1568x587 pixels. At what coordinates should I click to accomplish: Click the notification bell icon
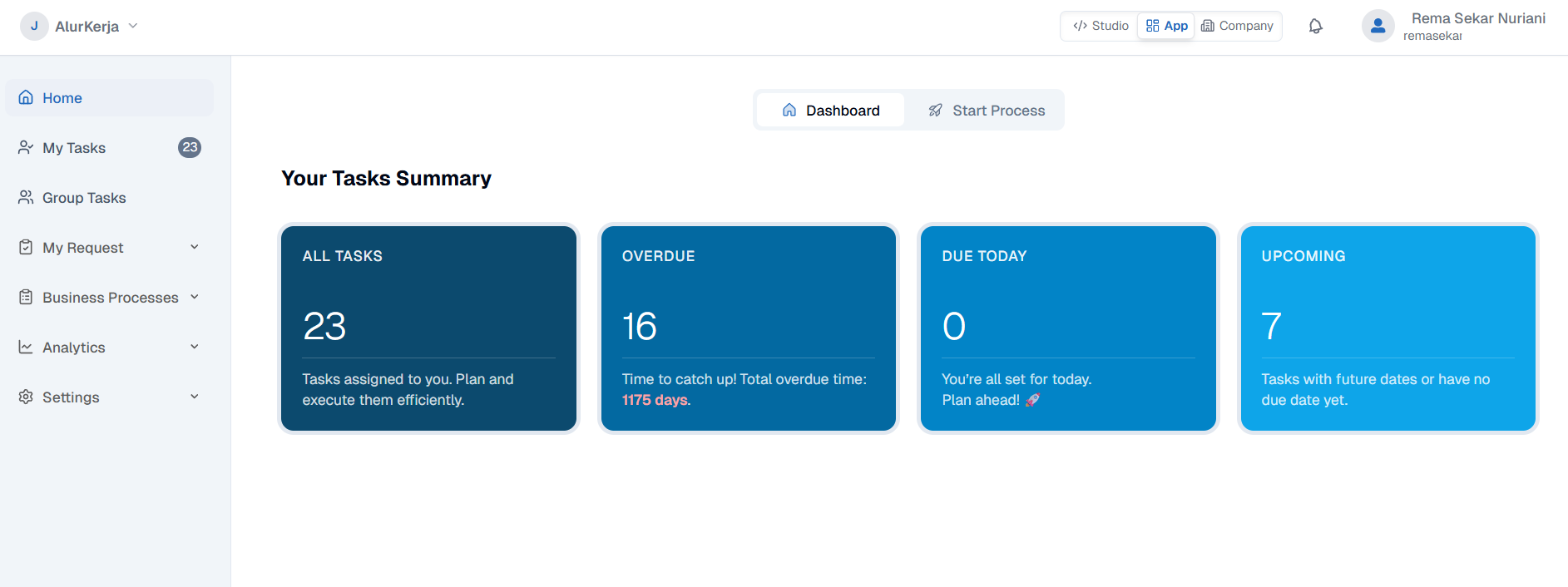1315,27
